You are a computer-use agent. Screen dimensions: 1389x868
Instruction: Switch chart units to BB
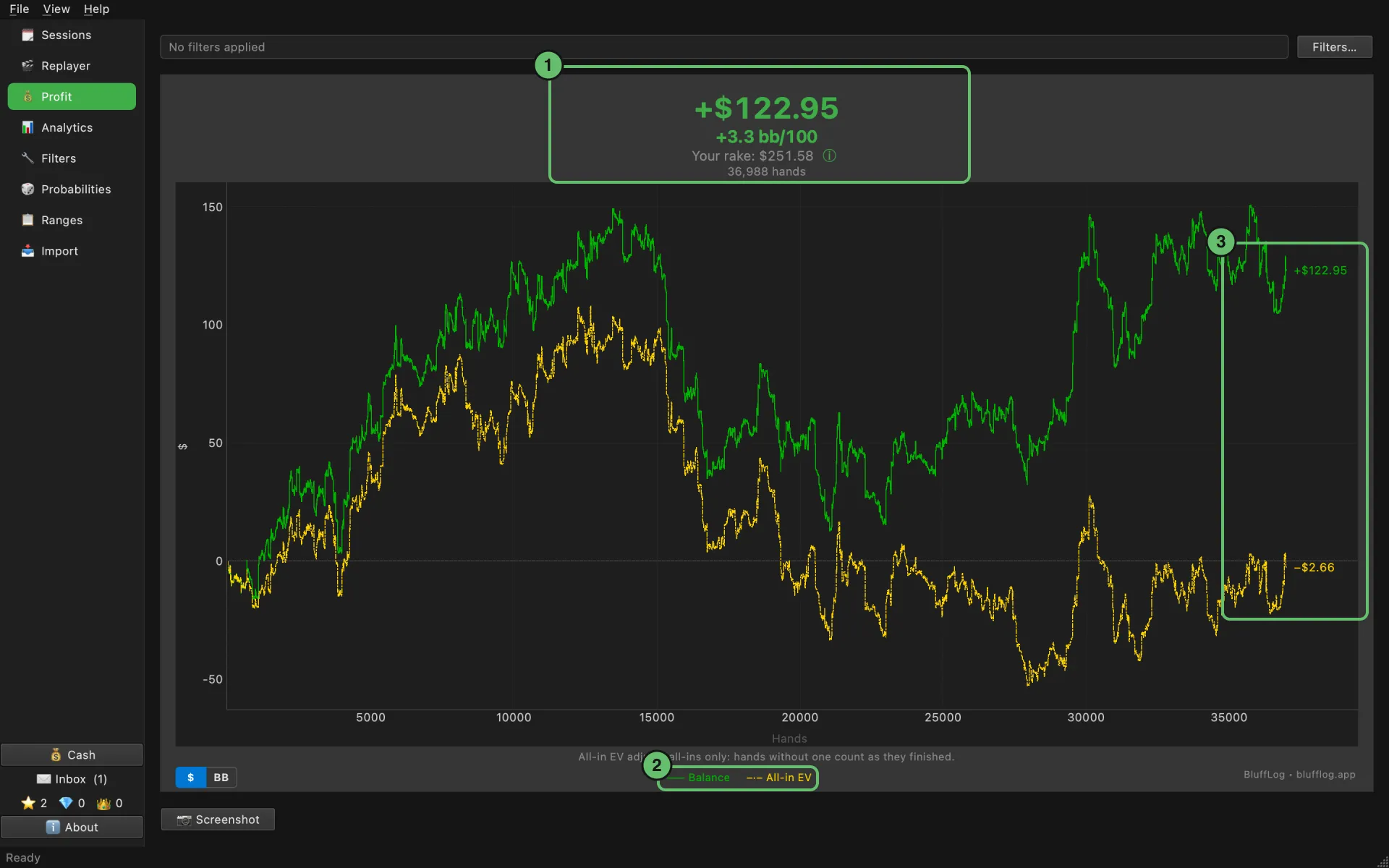coord(221,778)
